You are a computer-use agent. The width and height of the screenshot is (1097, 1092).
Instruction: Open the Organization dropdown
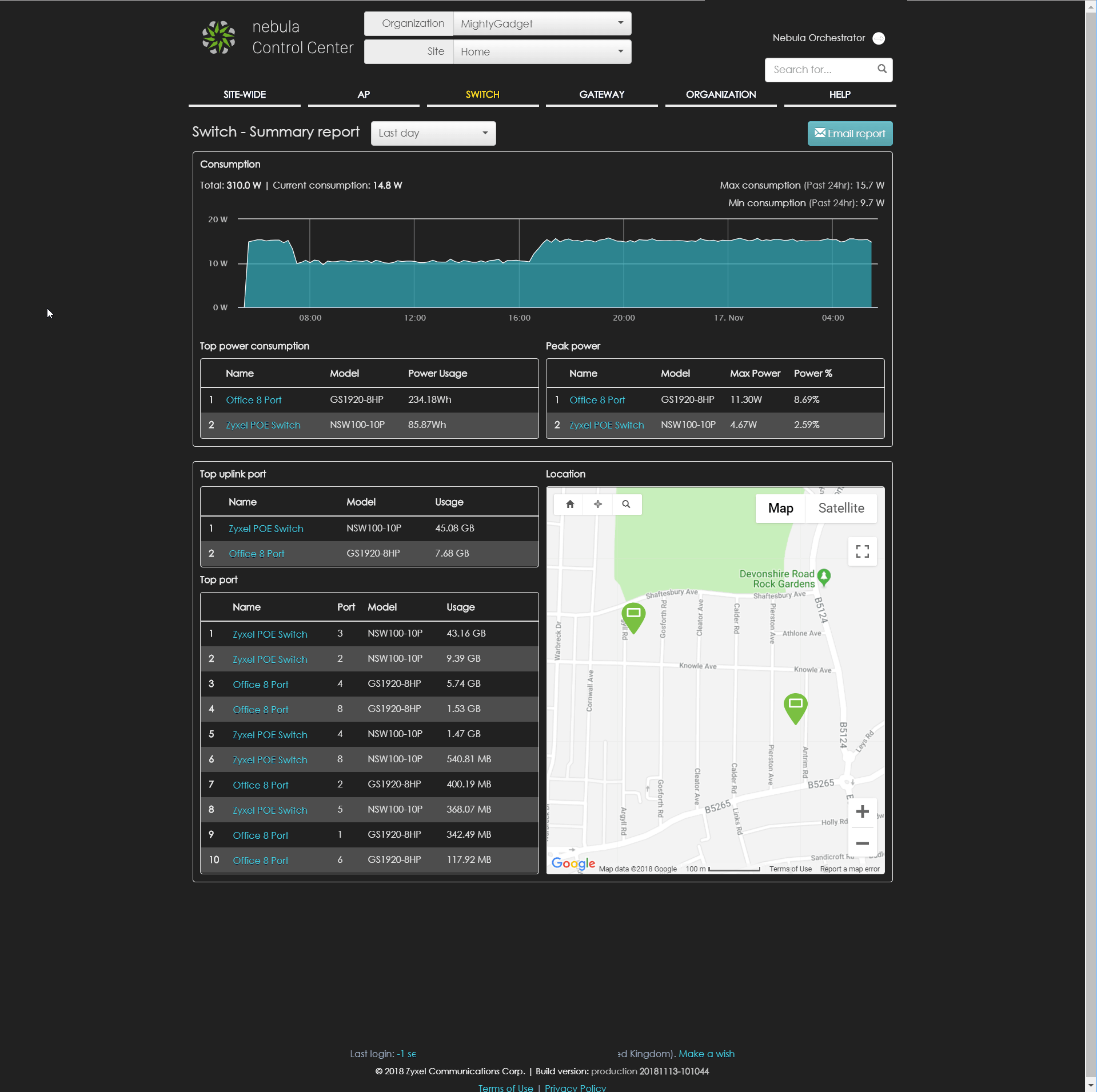(x=541, y=24)
